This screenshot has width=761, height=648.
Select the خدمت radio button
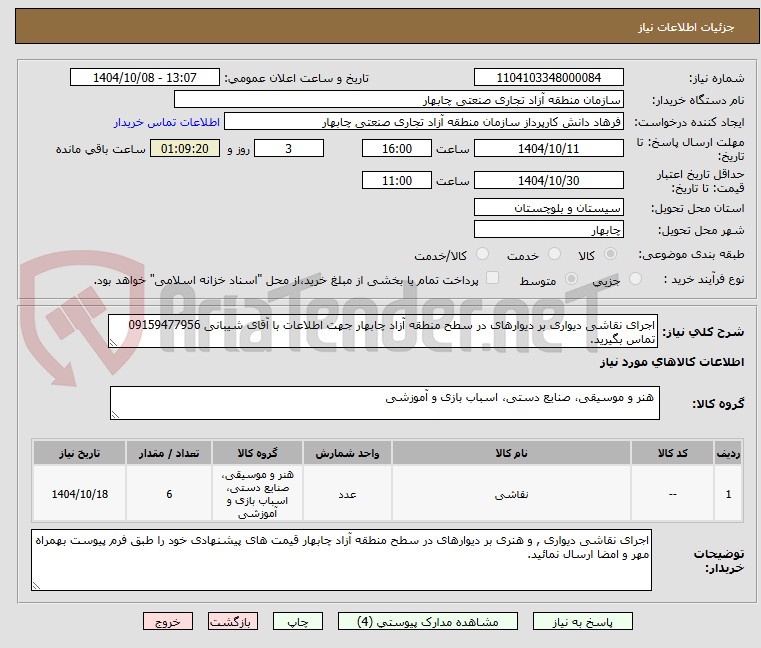coord(554,254)
